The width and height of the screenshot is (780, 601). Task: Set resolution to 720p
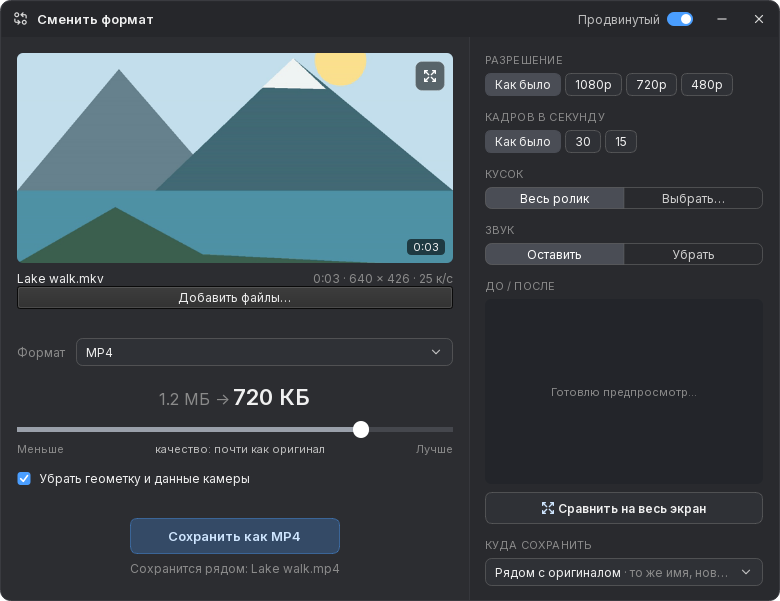click(x=651, y=85)
